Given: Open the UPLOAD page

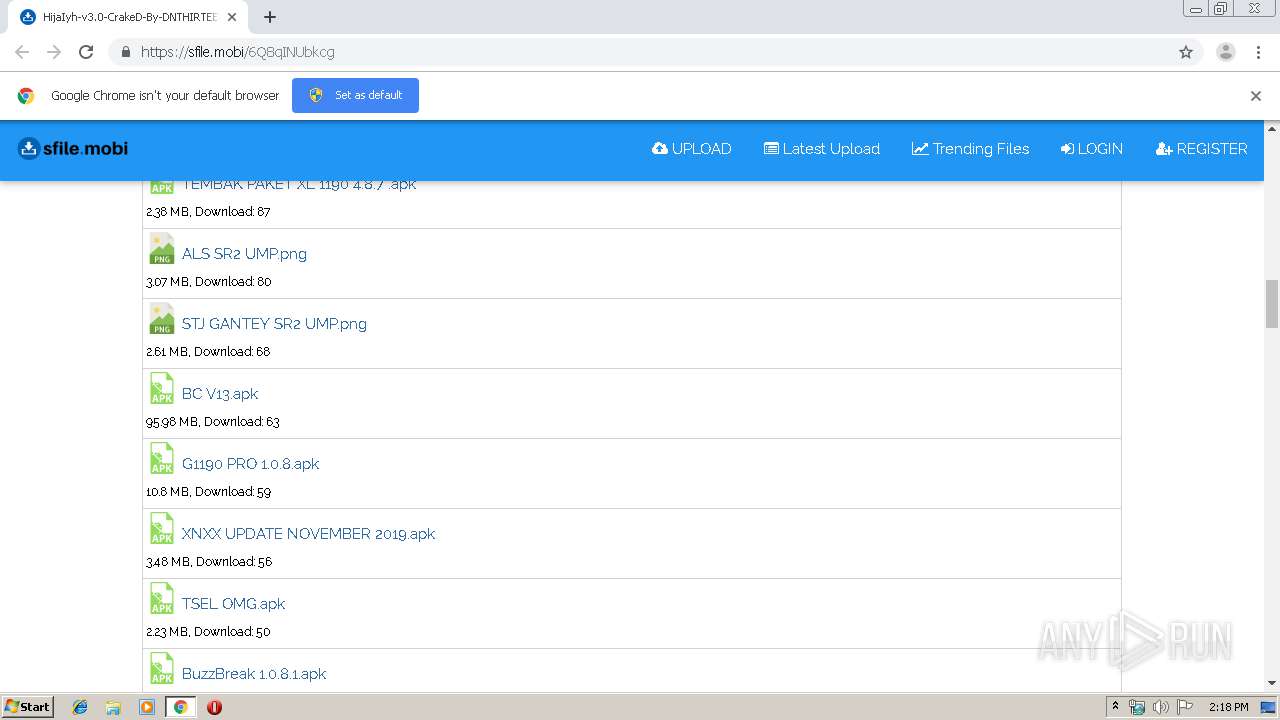Looking at the screenshot, I should (x=692, y=149).
